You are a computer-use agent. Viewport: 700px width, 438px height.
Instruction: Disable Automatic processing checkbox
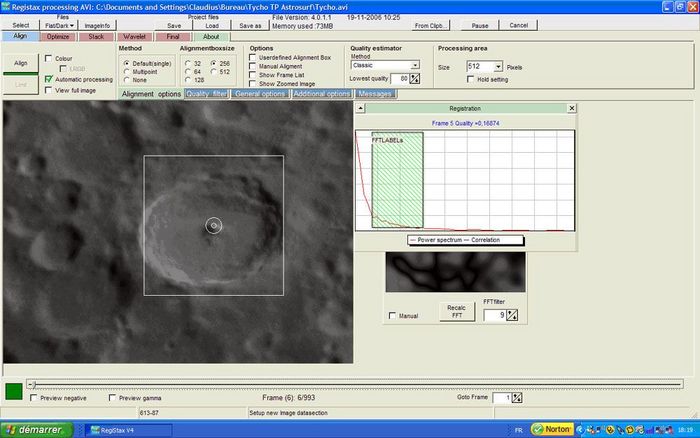pyautogui.click(x=49, y=79)
